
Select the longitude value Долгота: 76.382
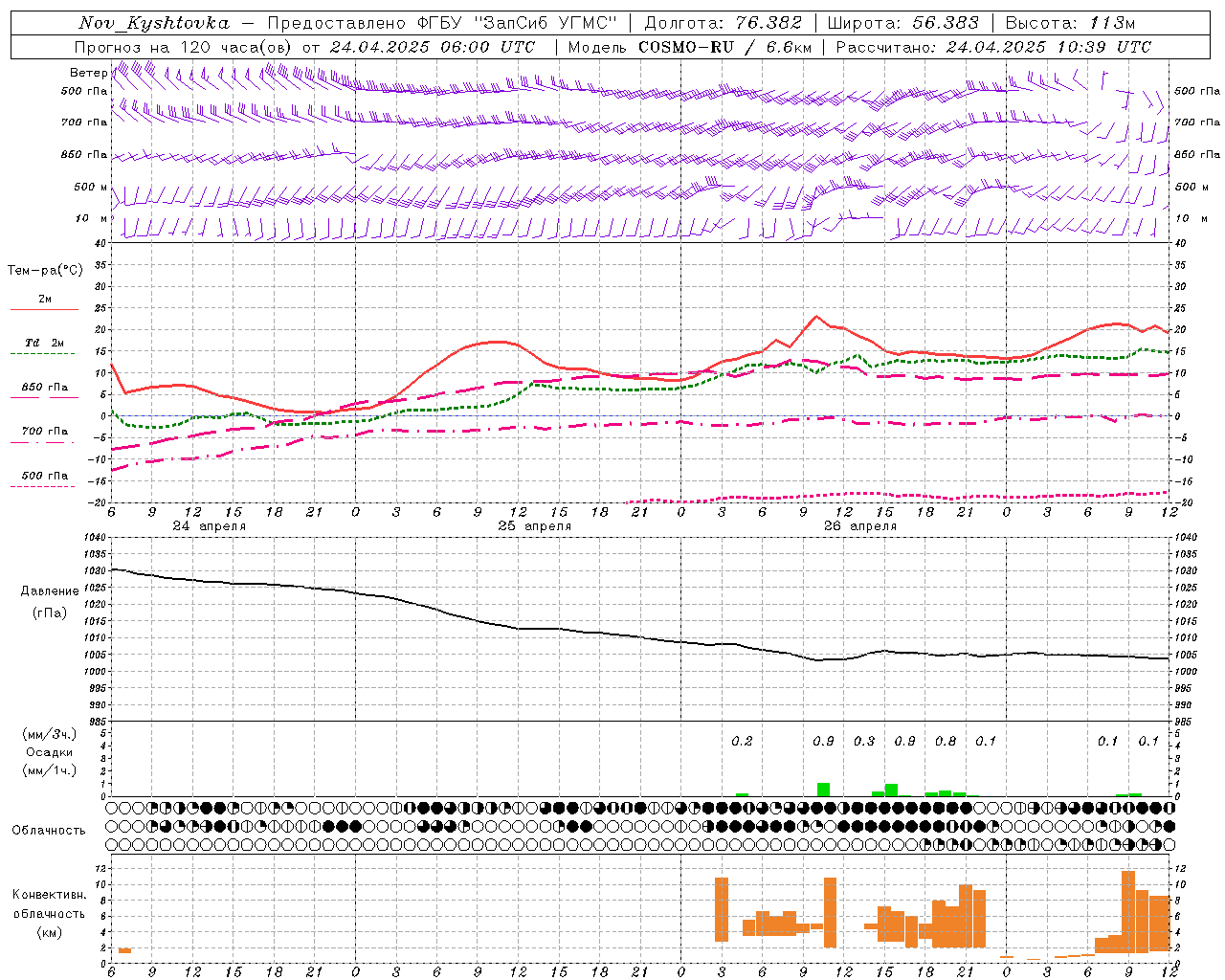(723, 23)
